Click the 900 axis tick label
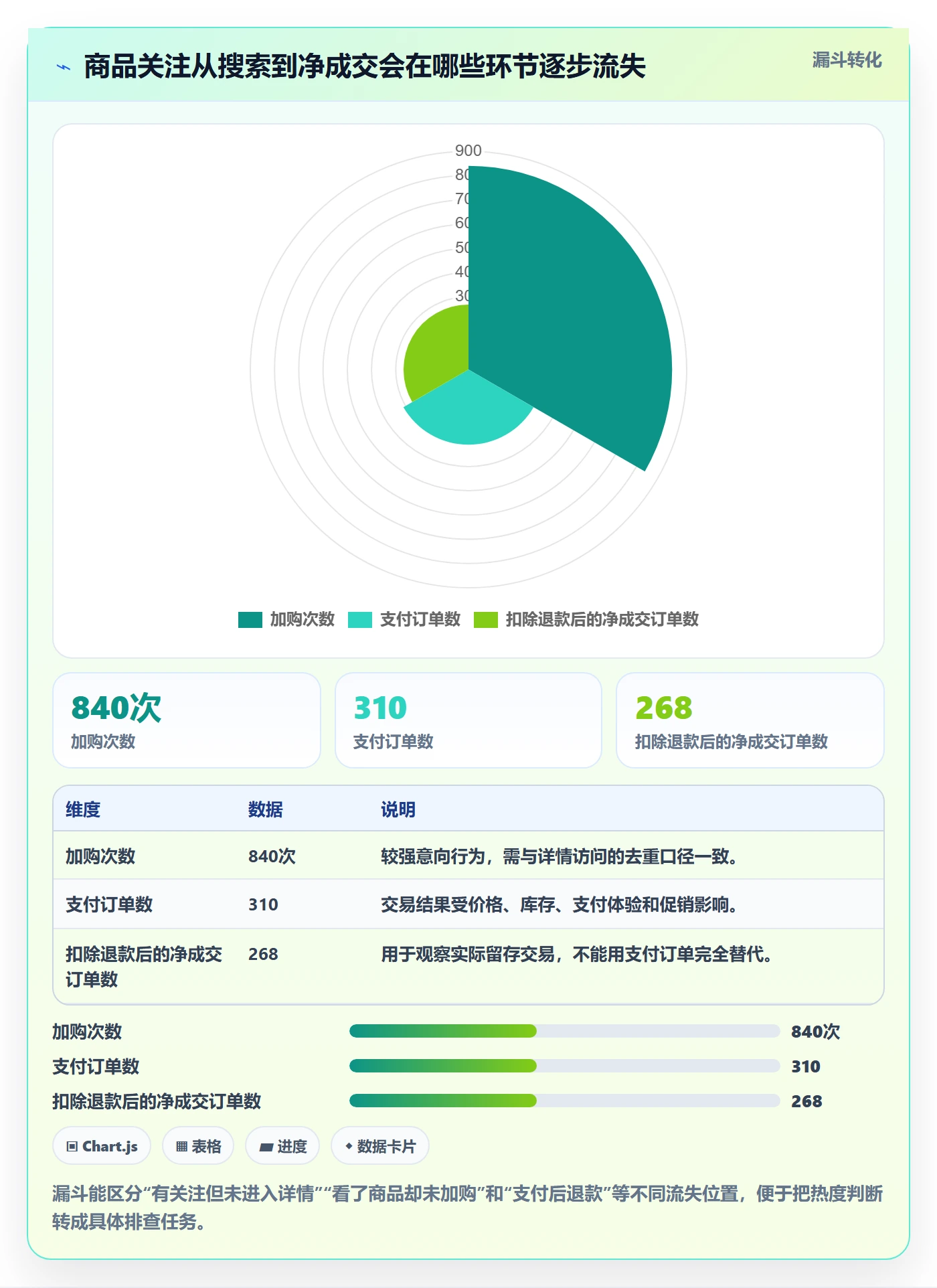Viewport: 937px width, 1288px height. click(x=468, y=151)
